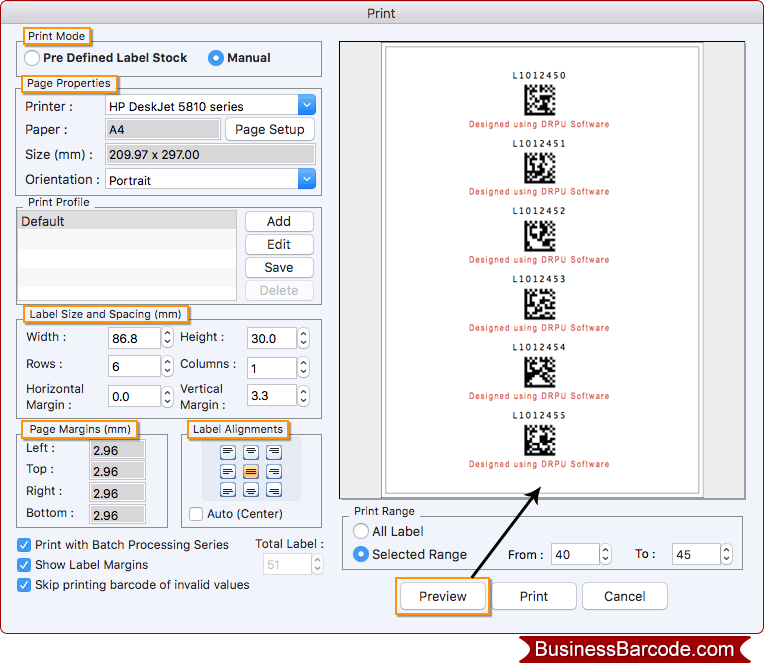
Task: Click the Rows input field
Action: tap(134, 366)
